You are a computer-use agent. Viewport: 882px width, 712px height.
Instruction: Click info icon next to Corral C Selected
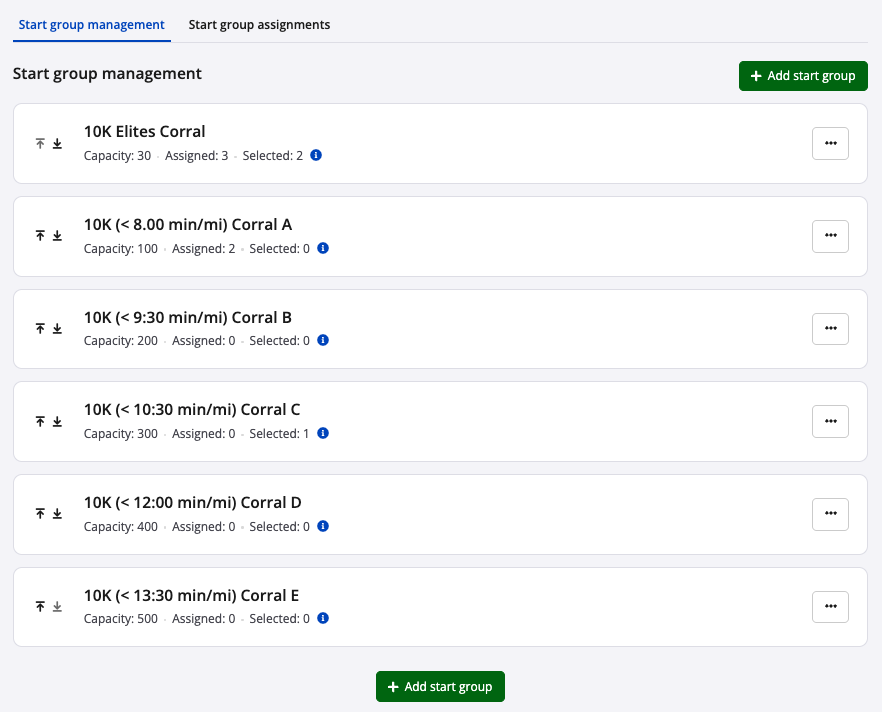tap(323, 434)
